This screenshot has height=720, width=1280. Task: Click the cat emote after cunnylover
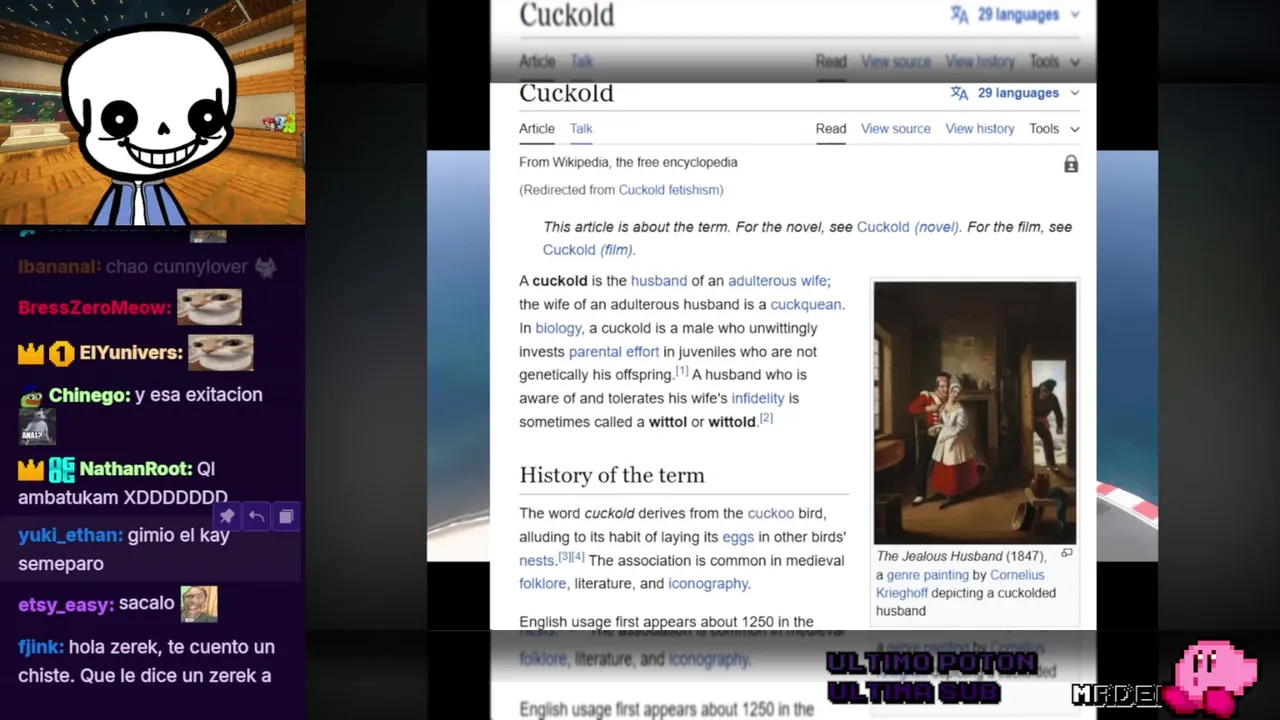pyautogui.click(x=265, y=267)
